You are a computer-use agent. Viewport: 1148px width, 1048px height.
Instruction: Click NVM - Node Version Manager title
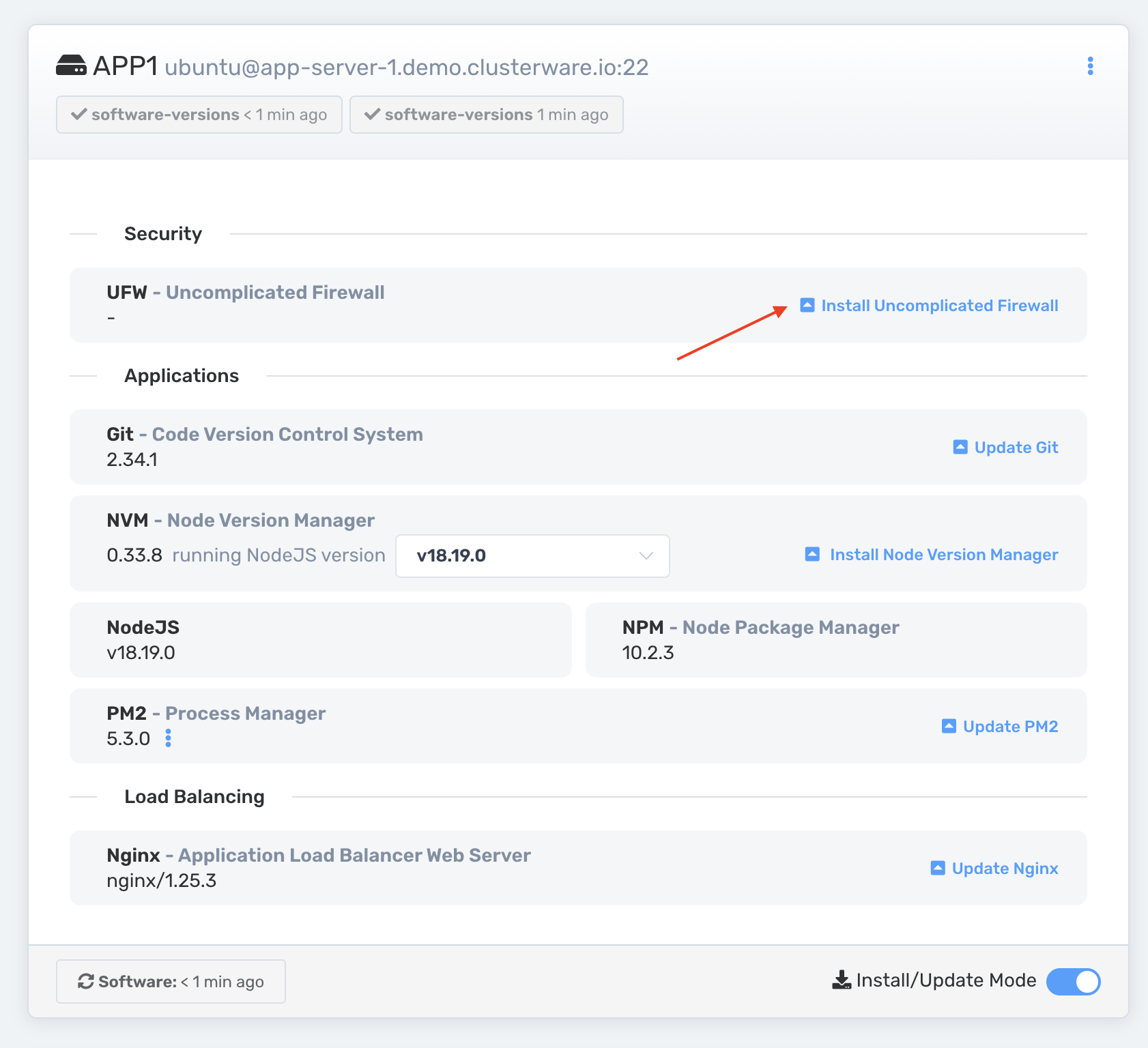pos(240,520)
